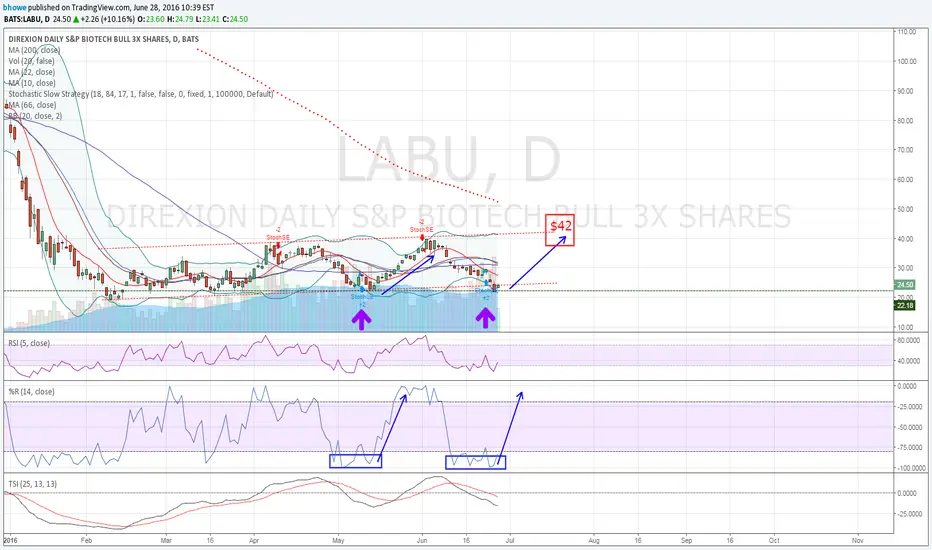
Task: Select the MA (22, close) indicator label
Action: (x=32, y=72)
